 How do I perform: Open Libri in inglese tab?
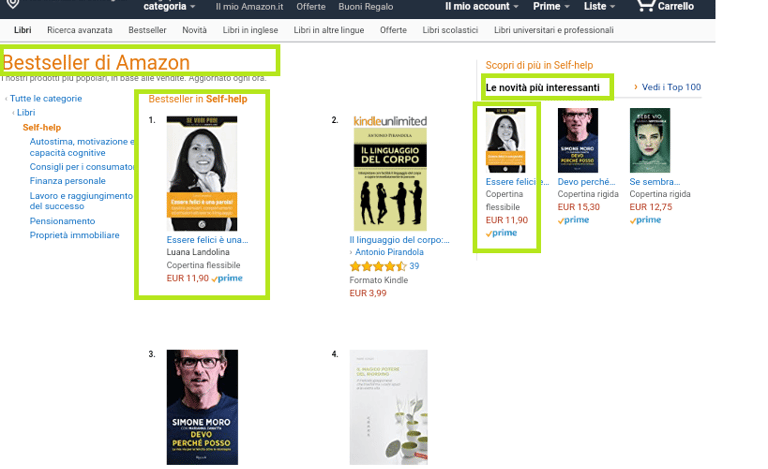click(x=250, y=30)
